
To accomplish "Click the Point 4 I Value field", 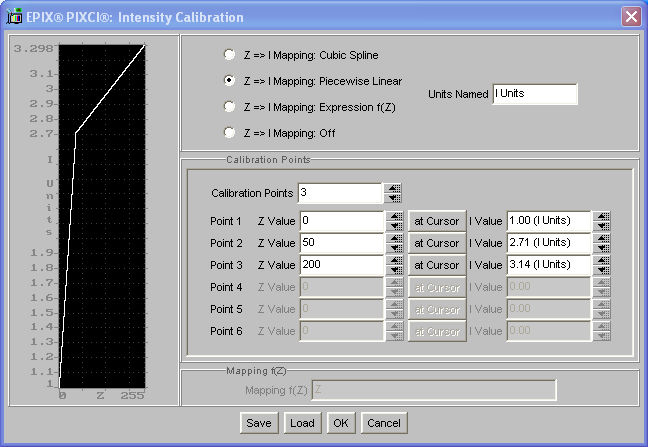I will [x=548, y=287].
